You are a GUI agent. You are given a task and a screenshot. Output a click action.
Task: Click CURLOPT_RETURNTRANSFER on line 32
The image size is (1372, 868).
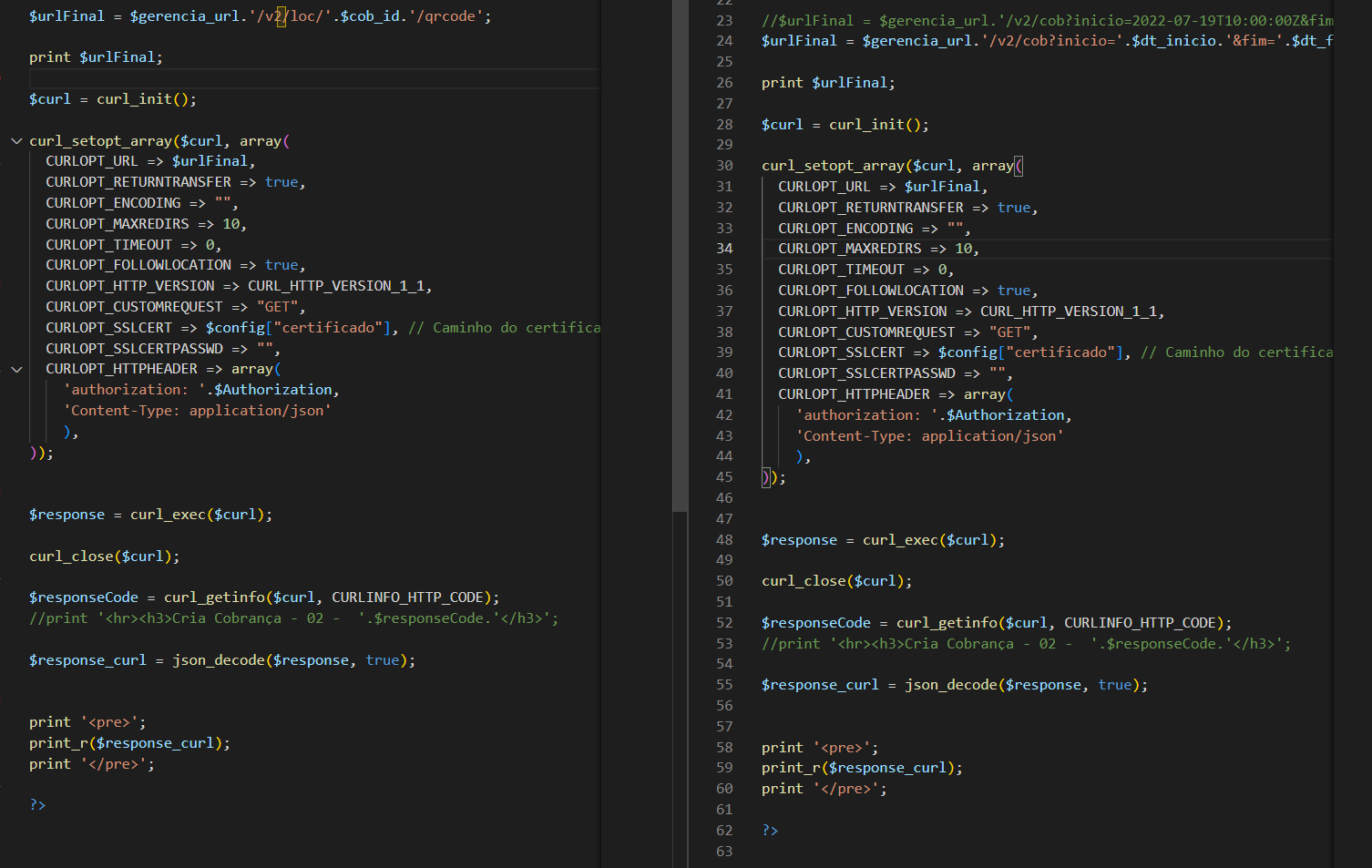(x=870, y=208)
